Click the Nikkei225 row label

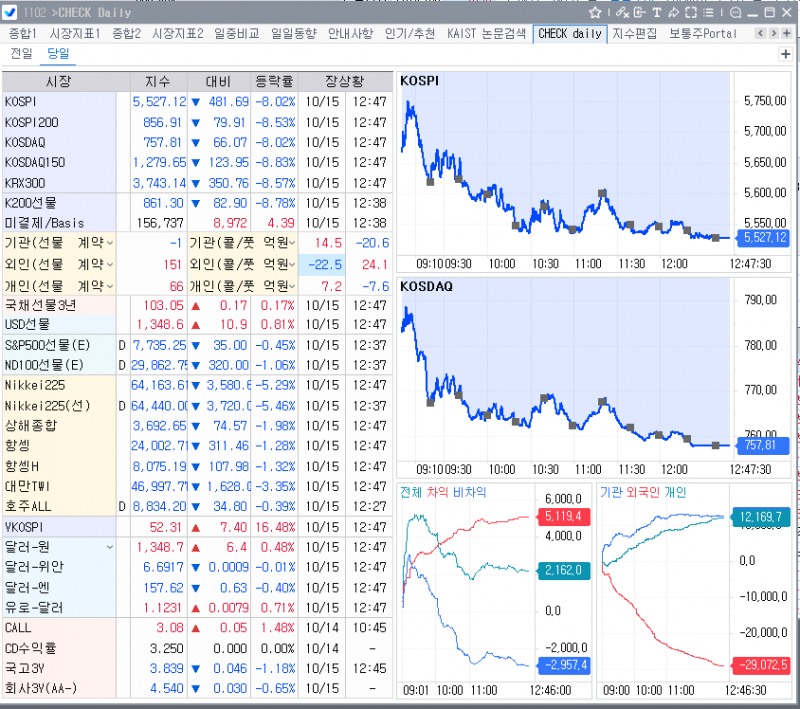point(35,385)
